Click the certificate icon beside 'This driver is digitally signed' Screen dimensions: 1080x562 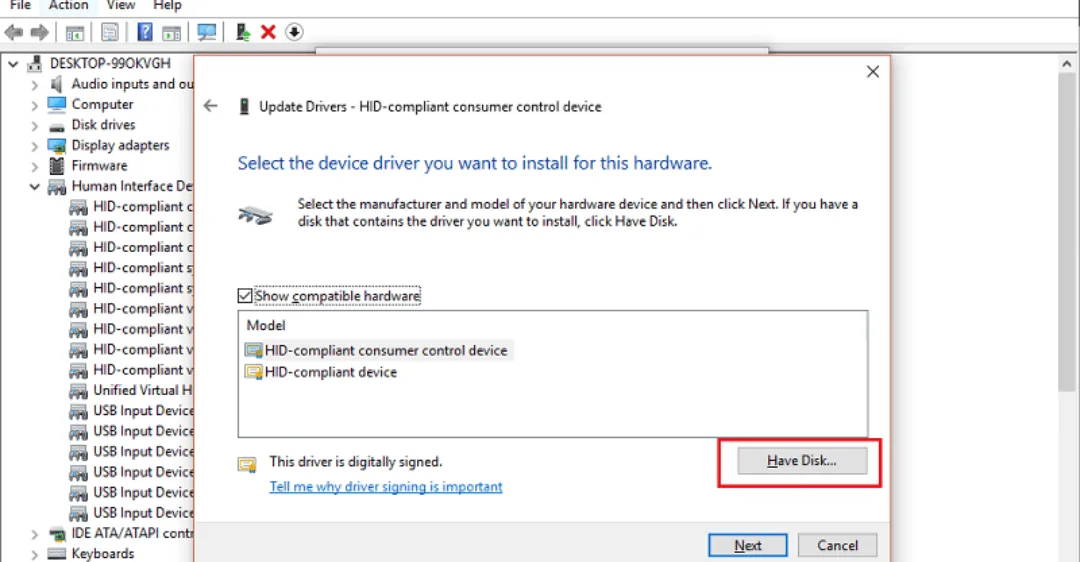coord(247,464)
